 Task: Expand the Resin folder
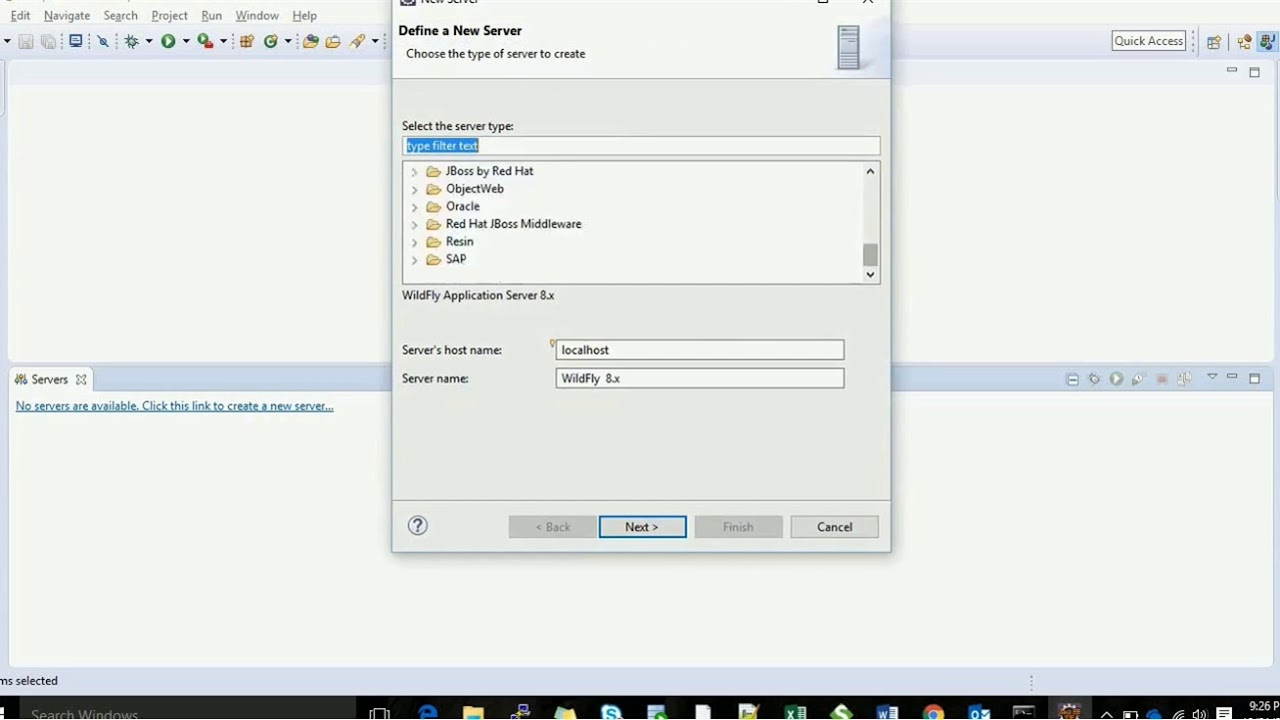click(414, 242)
